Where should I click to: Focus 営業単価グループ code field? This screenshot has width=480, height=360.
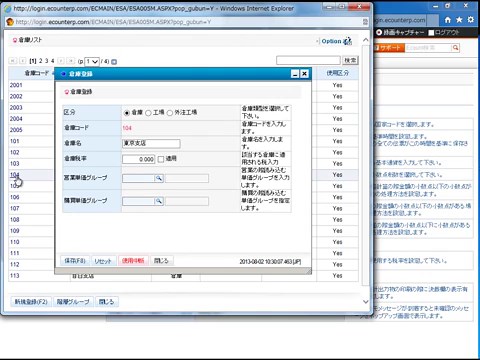[138, 178]
